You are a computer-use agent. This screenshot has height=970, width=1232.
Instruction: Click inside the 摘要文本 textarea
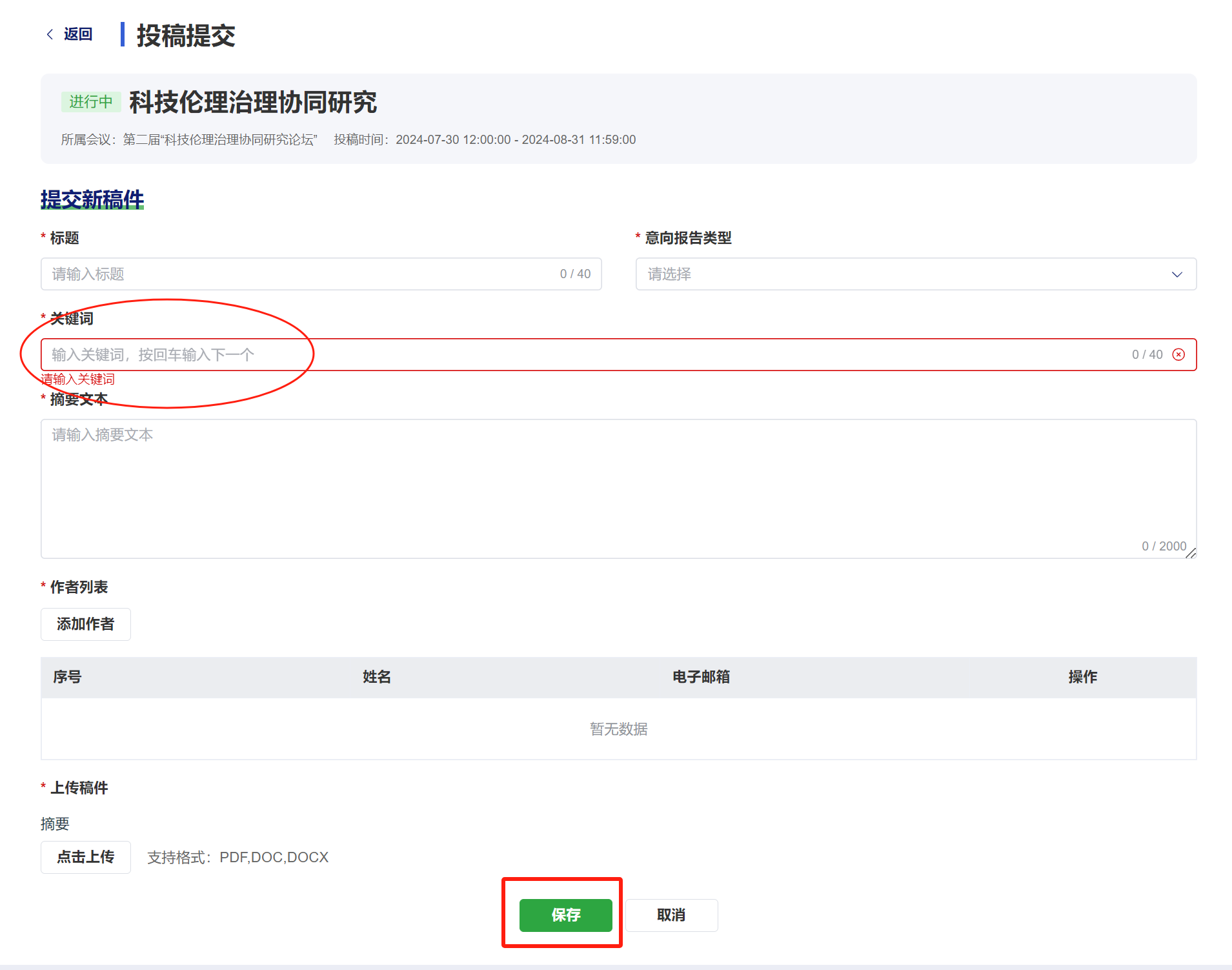(618, 489)
